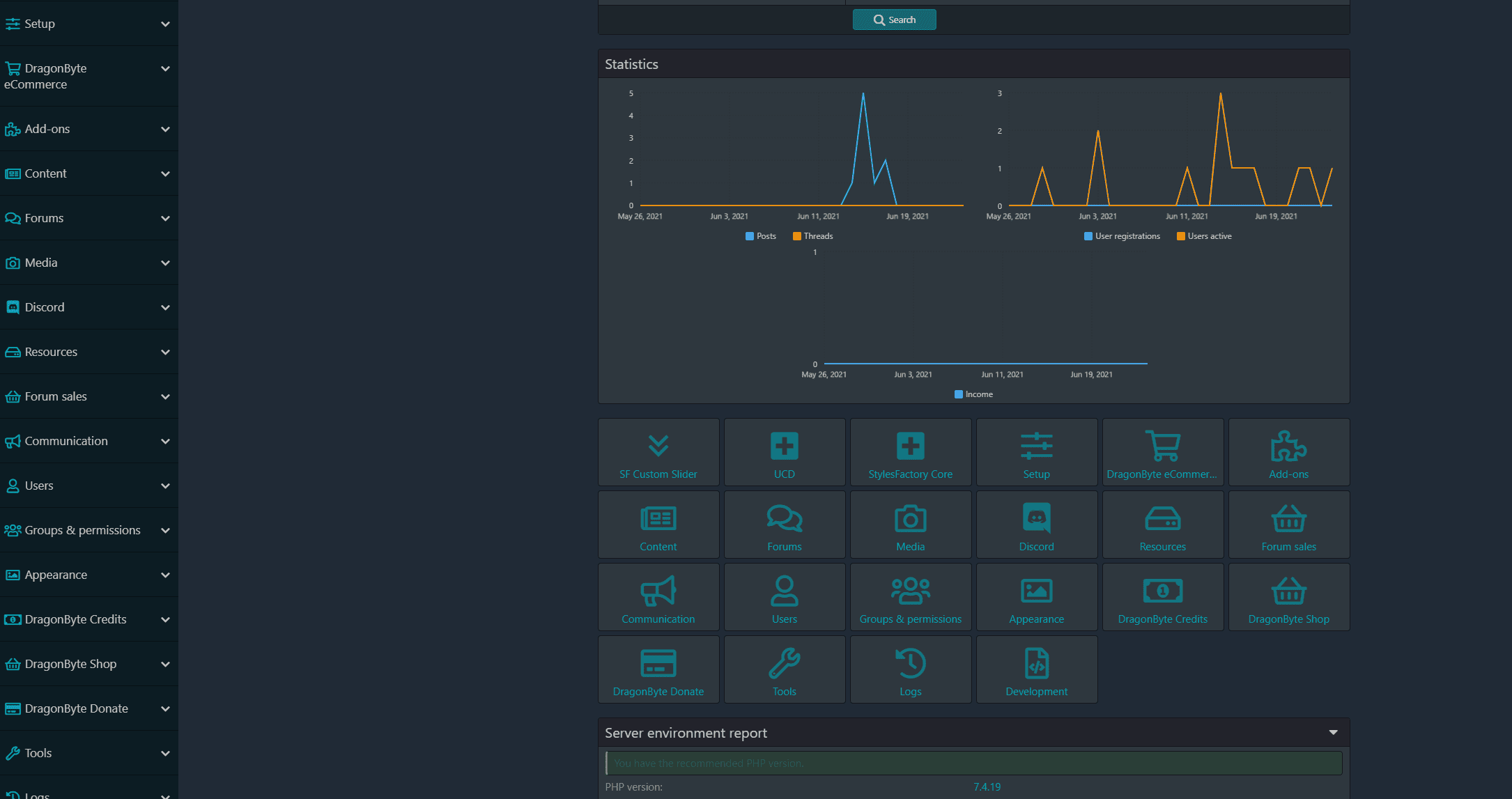This screenshot has height=799, width=1512.
Task: Collapse the Server environment report panel
Action: coord(1333,732)
